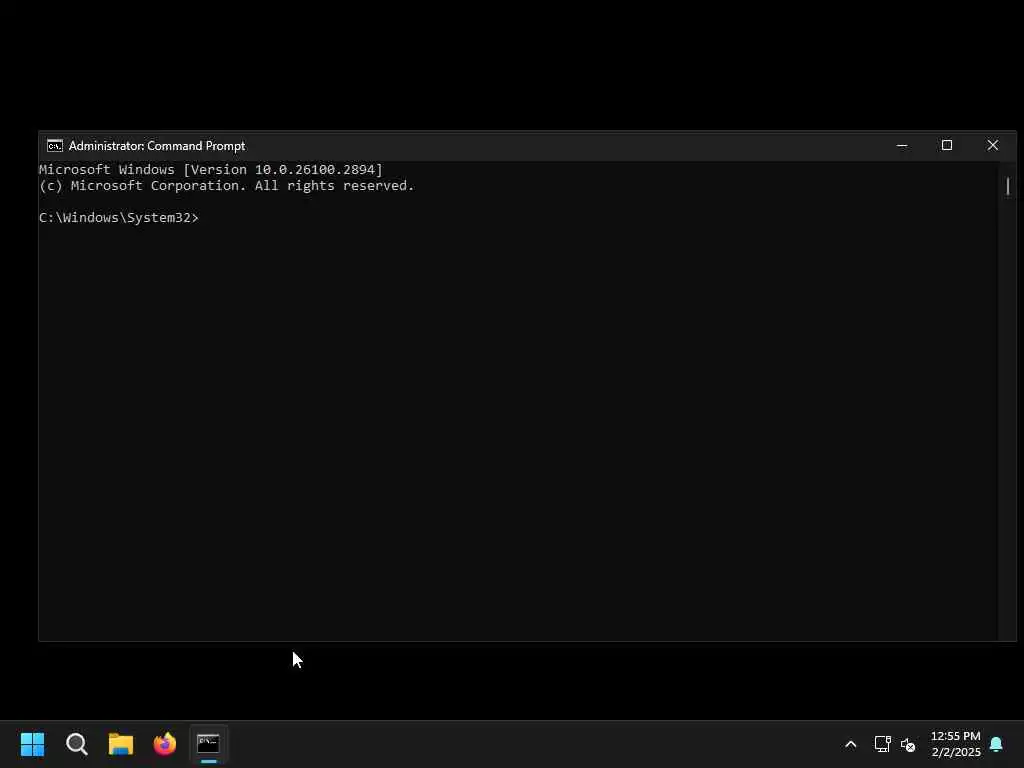Open Firefox from the taskbar
The width and height of the screenshot is (1024, 768).
tap(165, 744)
